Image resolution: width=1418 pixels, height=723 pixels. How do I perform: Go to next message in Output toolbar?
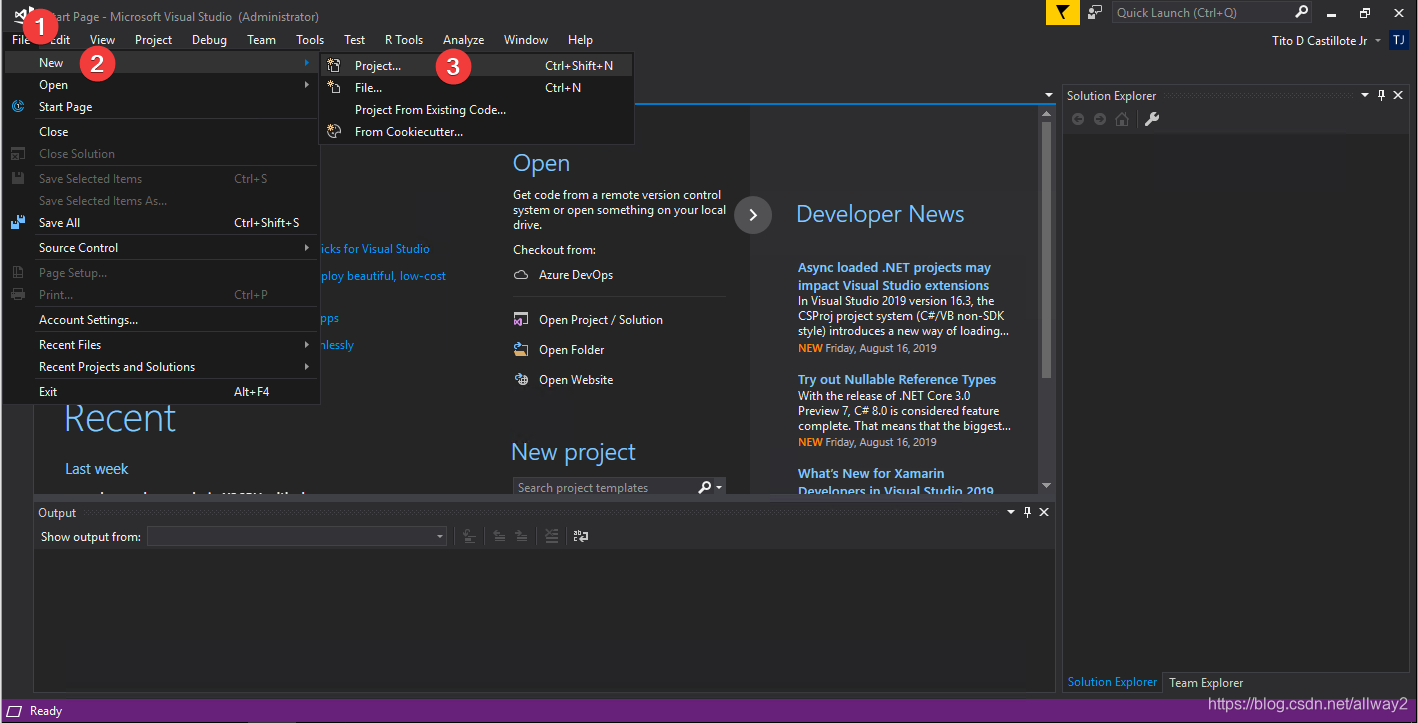point(521,536)
